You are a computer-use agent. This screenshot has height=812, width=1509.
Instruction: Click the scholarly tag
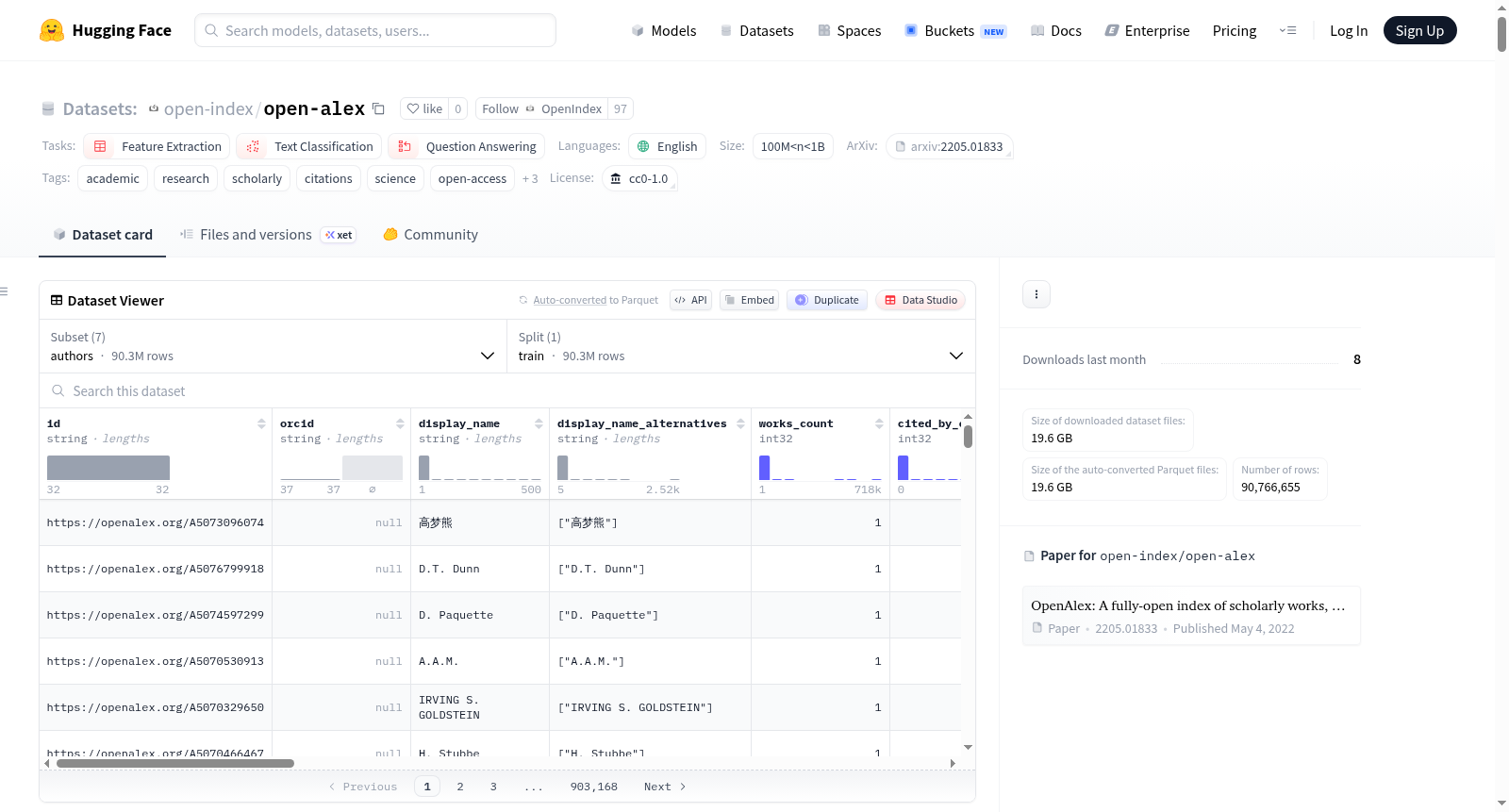[x=257, y=178]
